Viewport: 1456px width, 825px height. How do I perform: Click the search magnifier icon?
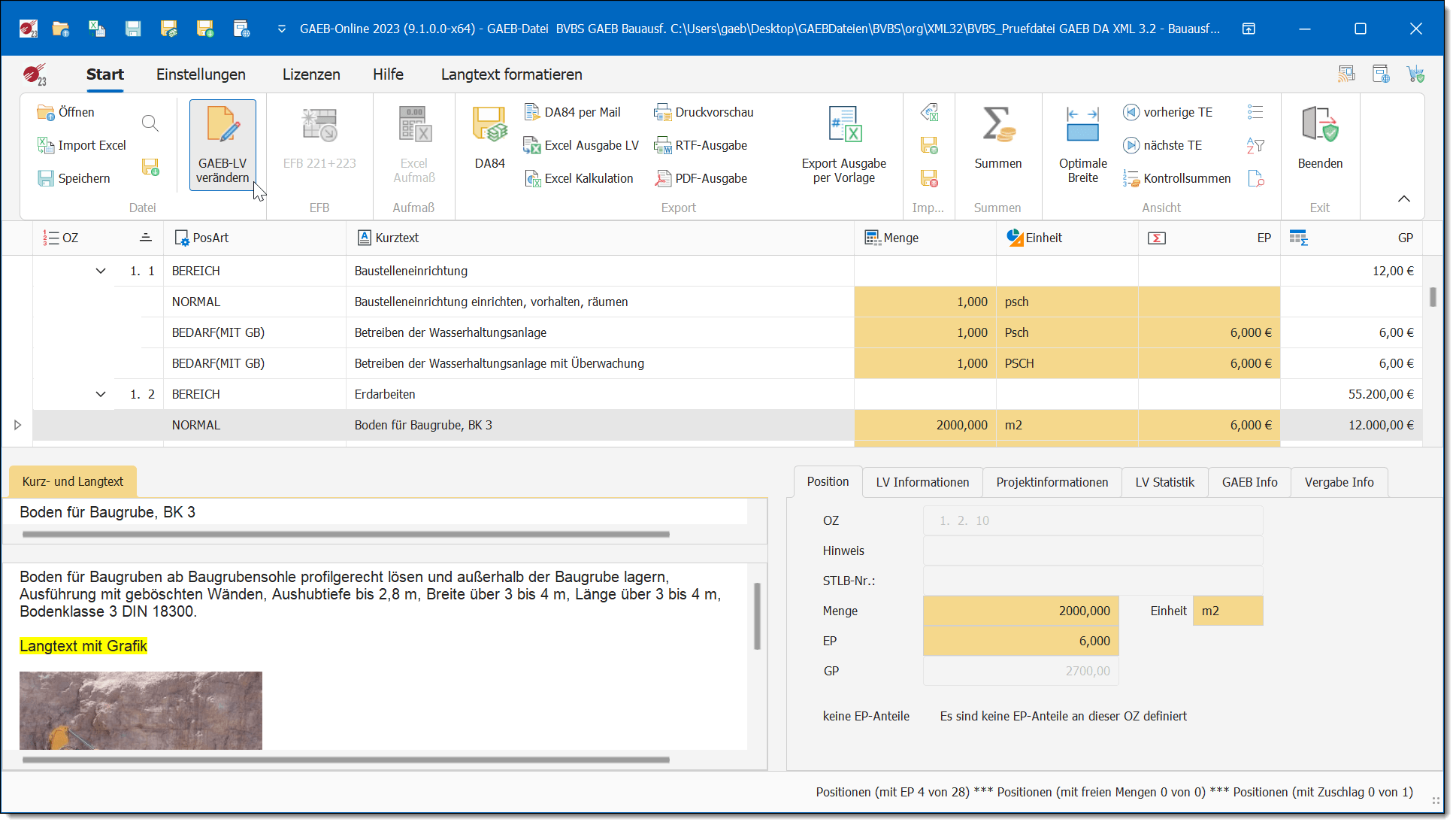pos(150,123)
